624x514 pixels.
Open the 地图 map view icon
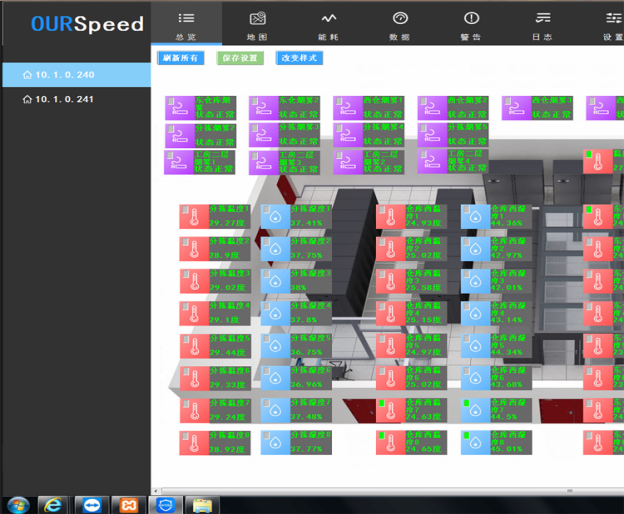tap(257, 19)
